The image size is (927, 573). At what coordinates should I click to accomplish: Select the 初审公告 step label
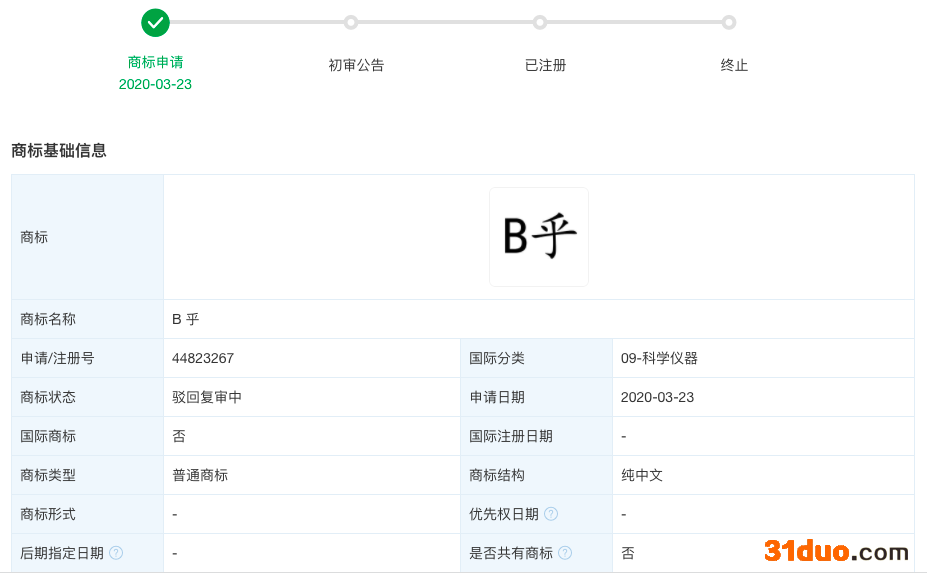click(x=356, y=65)
